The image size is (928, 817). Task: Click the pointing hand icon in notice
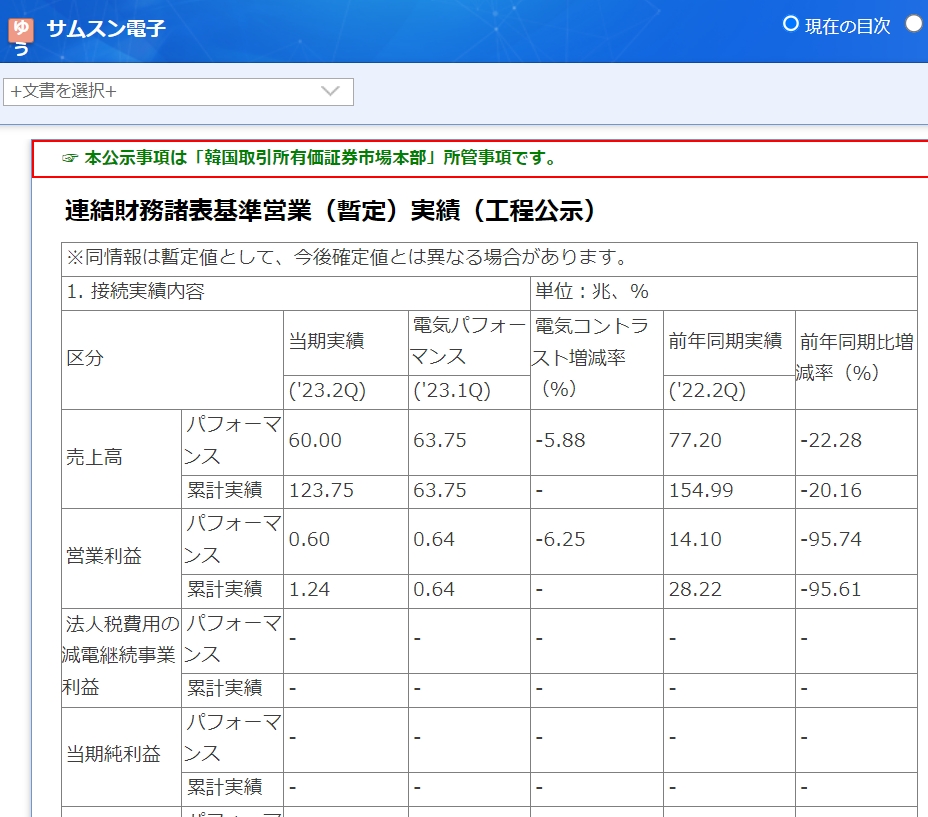[x=69, y=158]
